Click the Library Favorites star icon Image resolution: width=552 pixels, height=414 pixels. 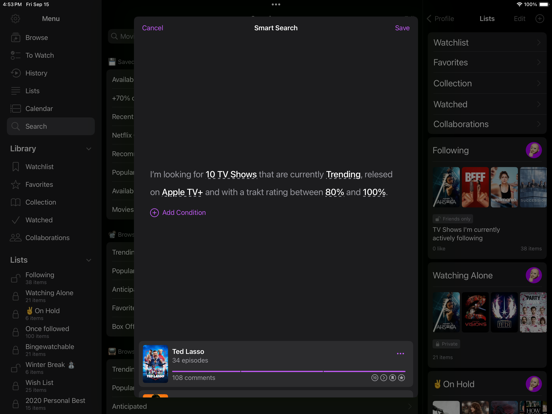(x=15, y=184)
